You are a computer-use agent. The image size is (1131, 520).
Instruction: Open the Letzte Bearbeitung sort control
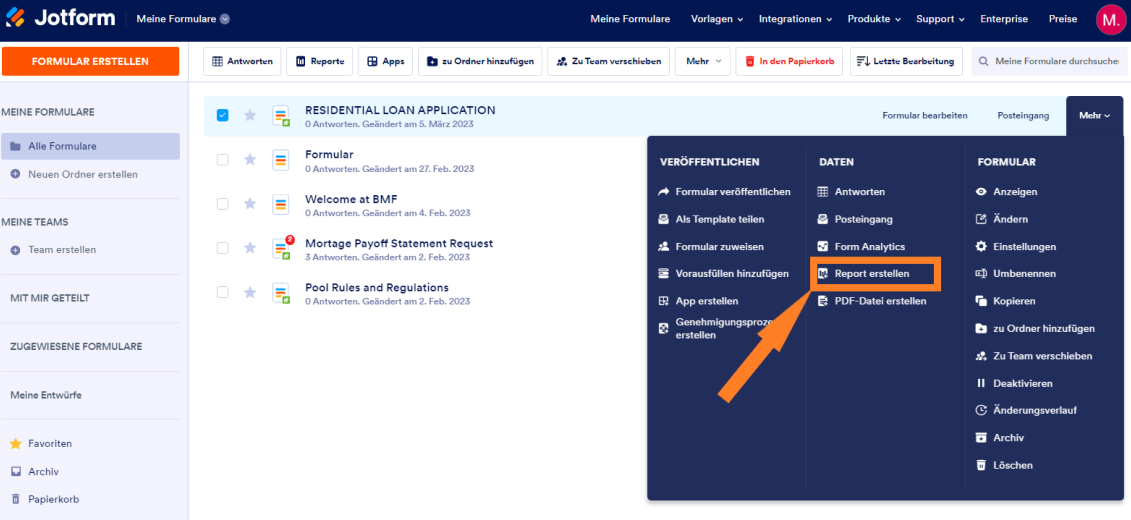pyautogui.click(x=907, y=61)
